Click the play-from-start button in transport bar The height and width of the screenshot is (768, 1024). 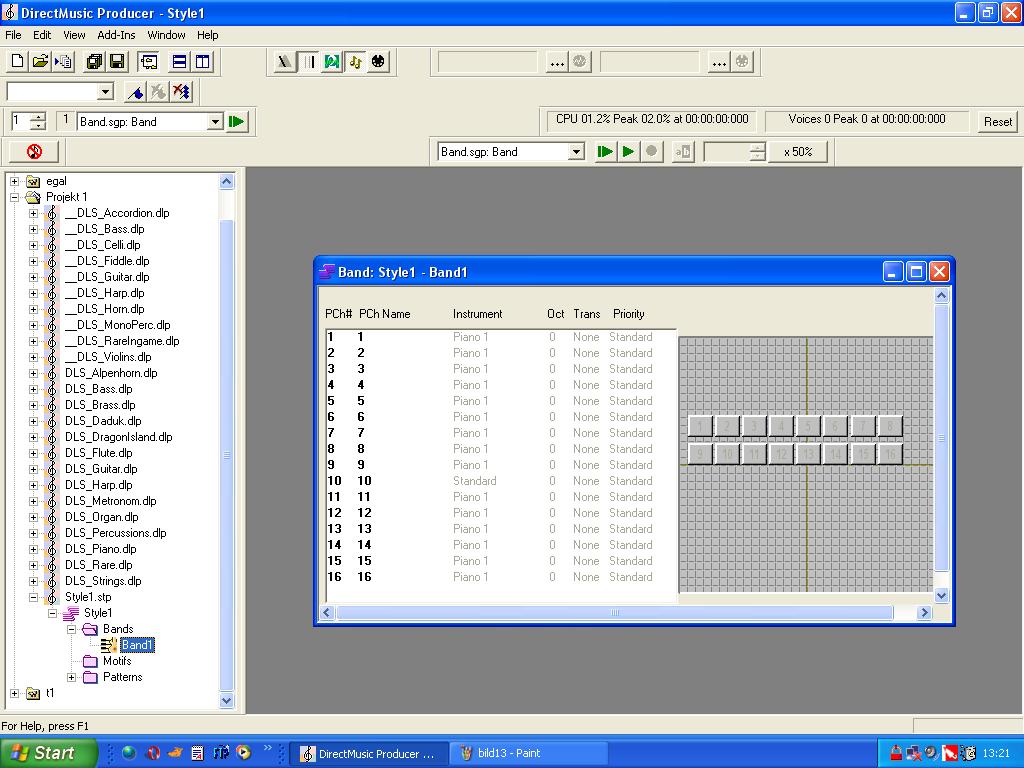point(605,152)
